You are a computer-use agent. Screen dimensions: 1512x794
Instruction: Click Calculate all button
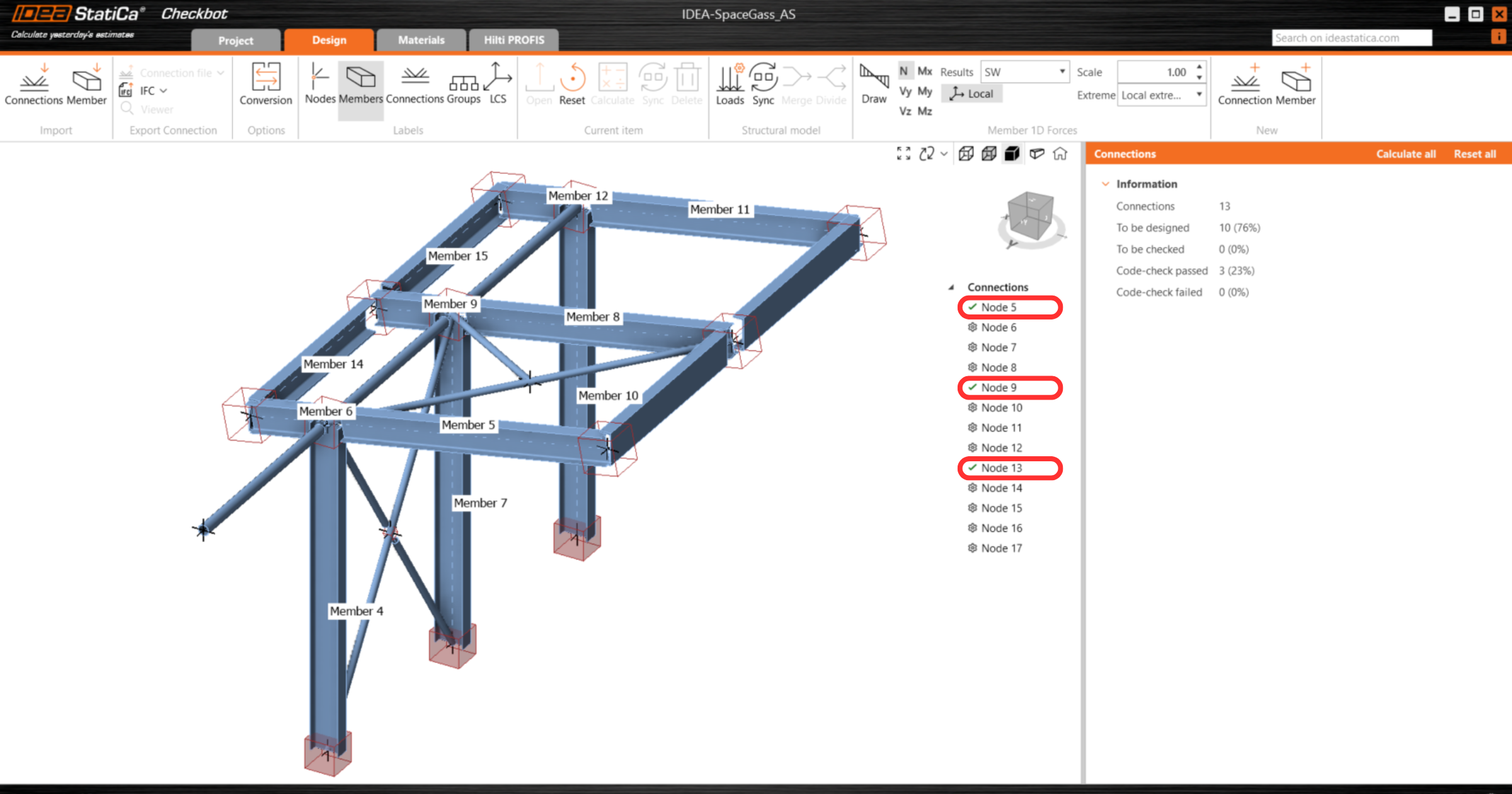pyautogui.click(x=1406, y=154)
